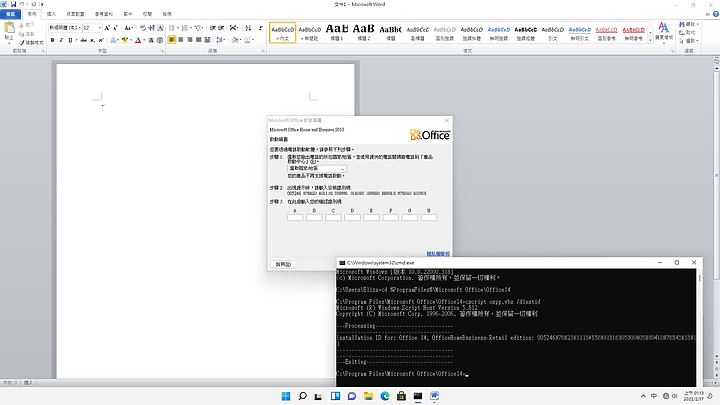720x405 pixels.
Task: Click the Windows Start button
Action: (286, 396)
